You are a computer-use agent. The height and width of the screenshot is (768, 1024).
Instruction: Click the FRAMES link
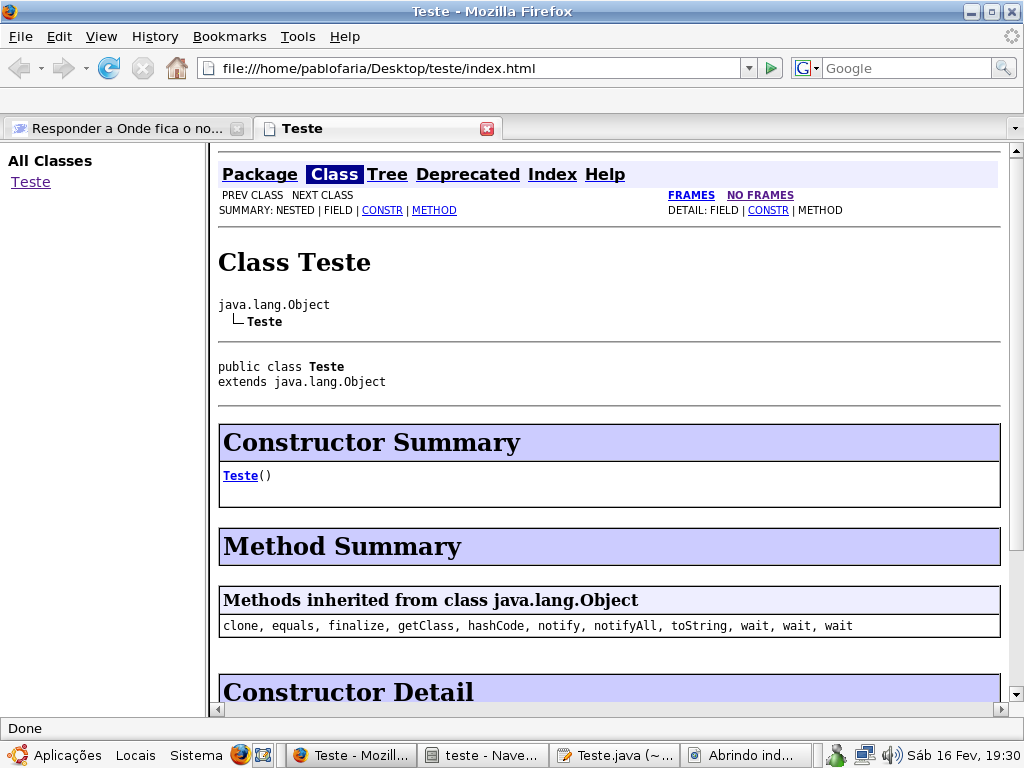point(691,195)
